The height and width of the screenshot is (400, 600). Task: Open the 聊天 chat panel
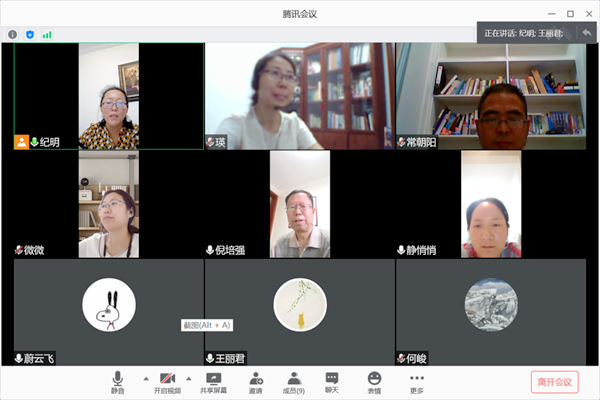pyautogui.click(x=331, y=381)
